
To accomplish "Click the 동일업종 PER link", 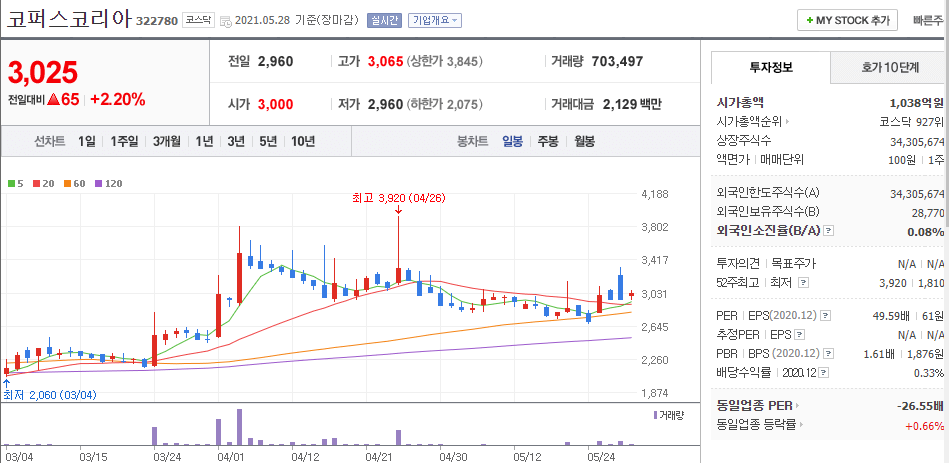I will pyautogui.click(x=754, y=406).
